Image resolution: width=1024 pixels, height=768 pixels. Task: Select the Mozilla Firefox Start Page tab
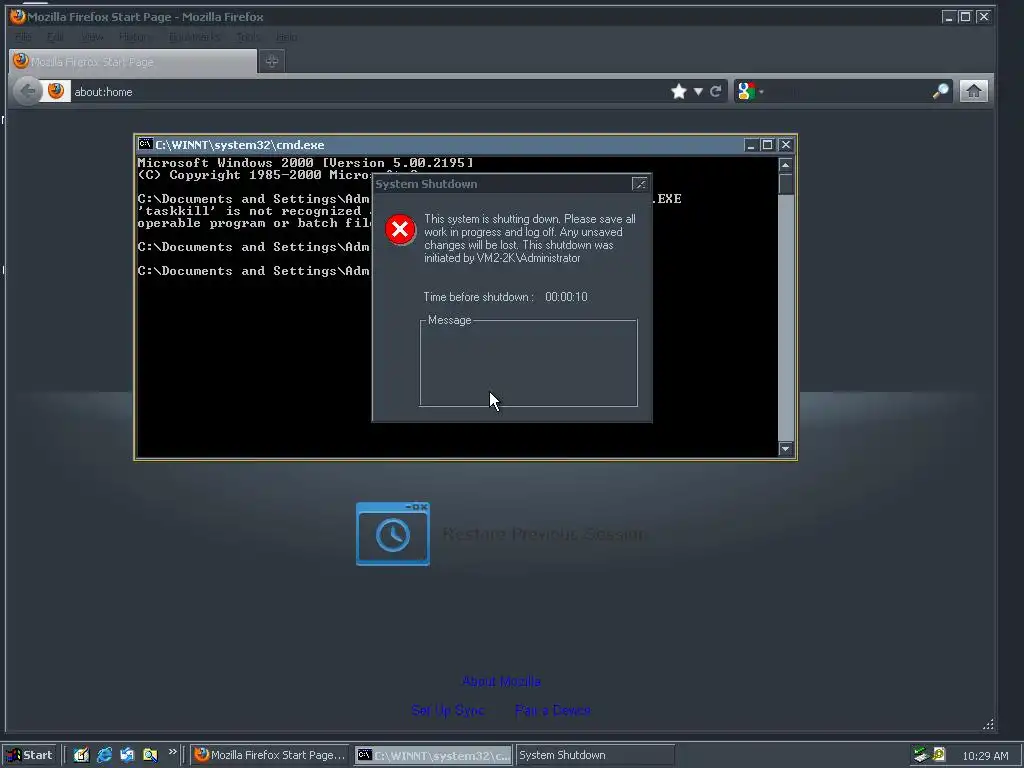pyautogui.click(x=133, y=61)
